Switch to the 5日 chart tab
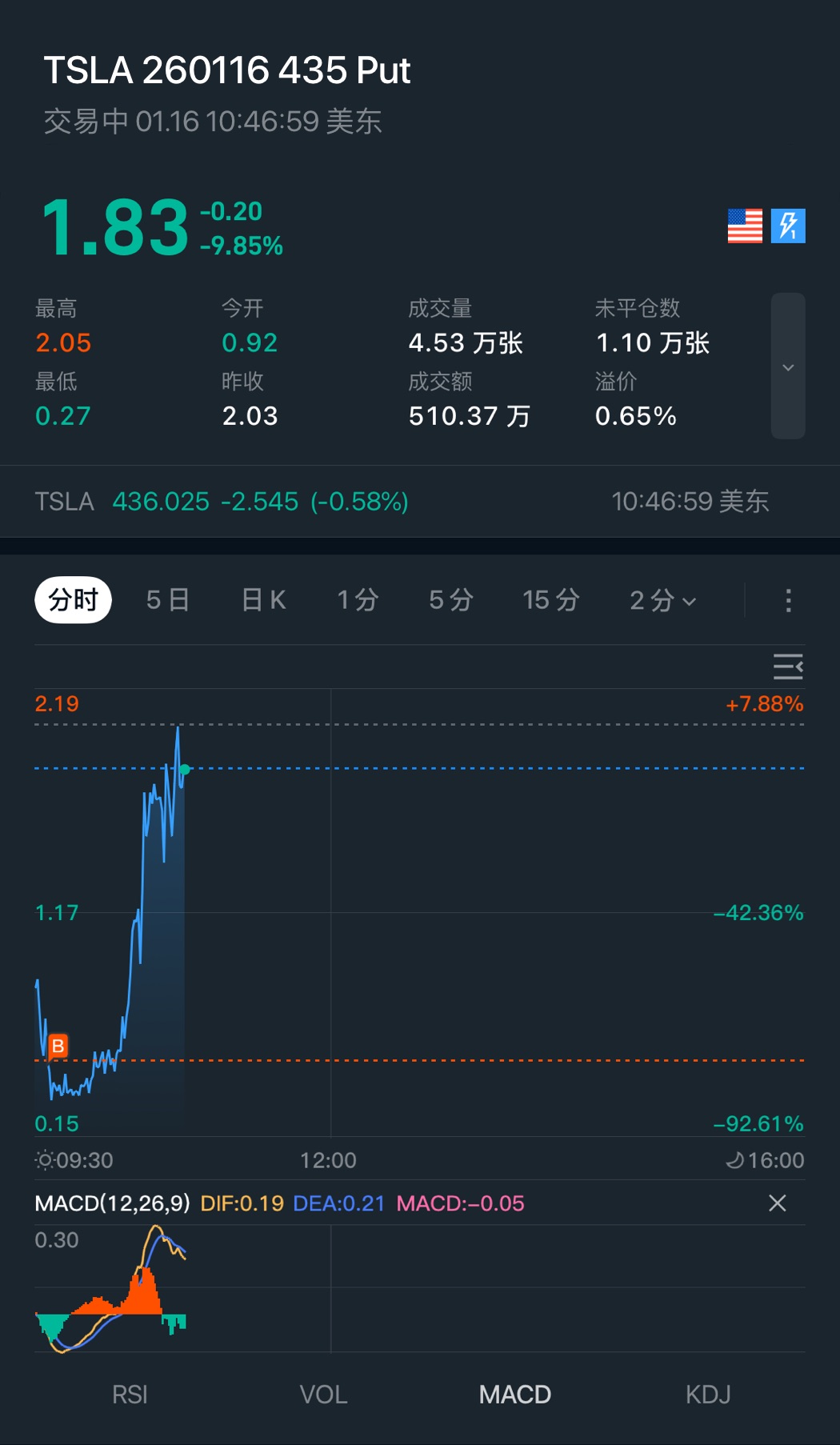 coord(168,599)
